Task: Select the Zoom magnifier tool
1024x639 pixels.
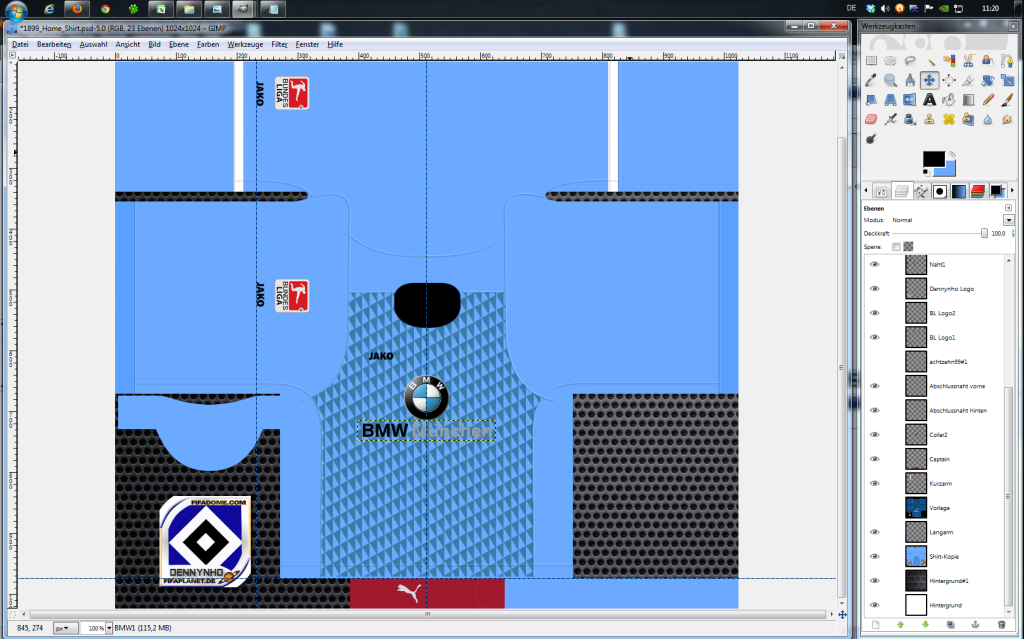Action: click(890, 80)
